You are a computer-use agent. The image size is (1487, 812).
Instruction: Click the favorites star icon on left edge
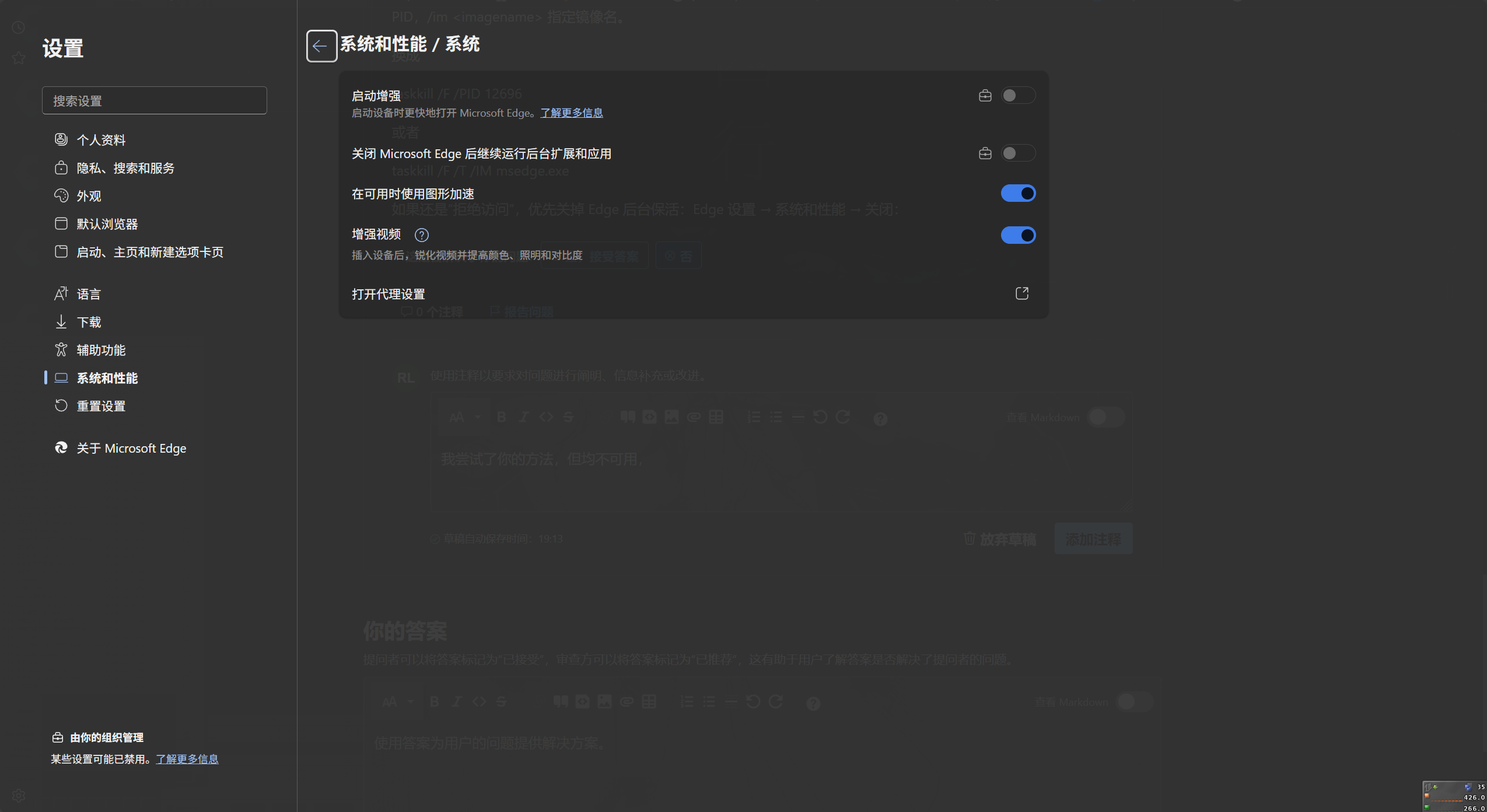[x=19, y=58]
